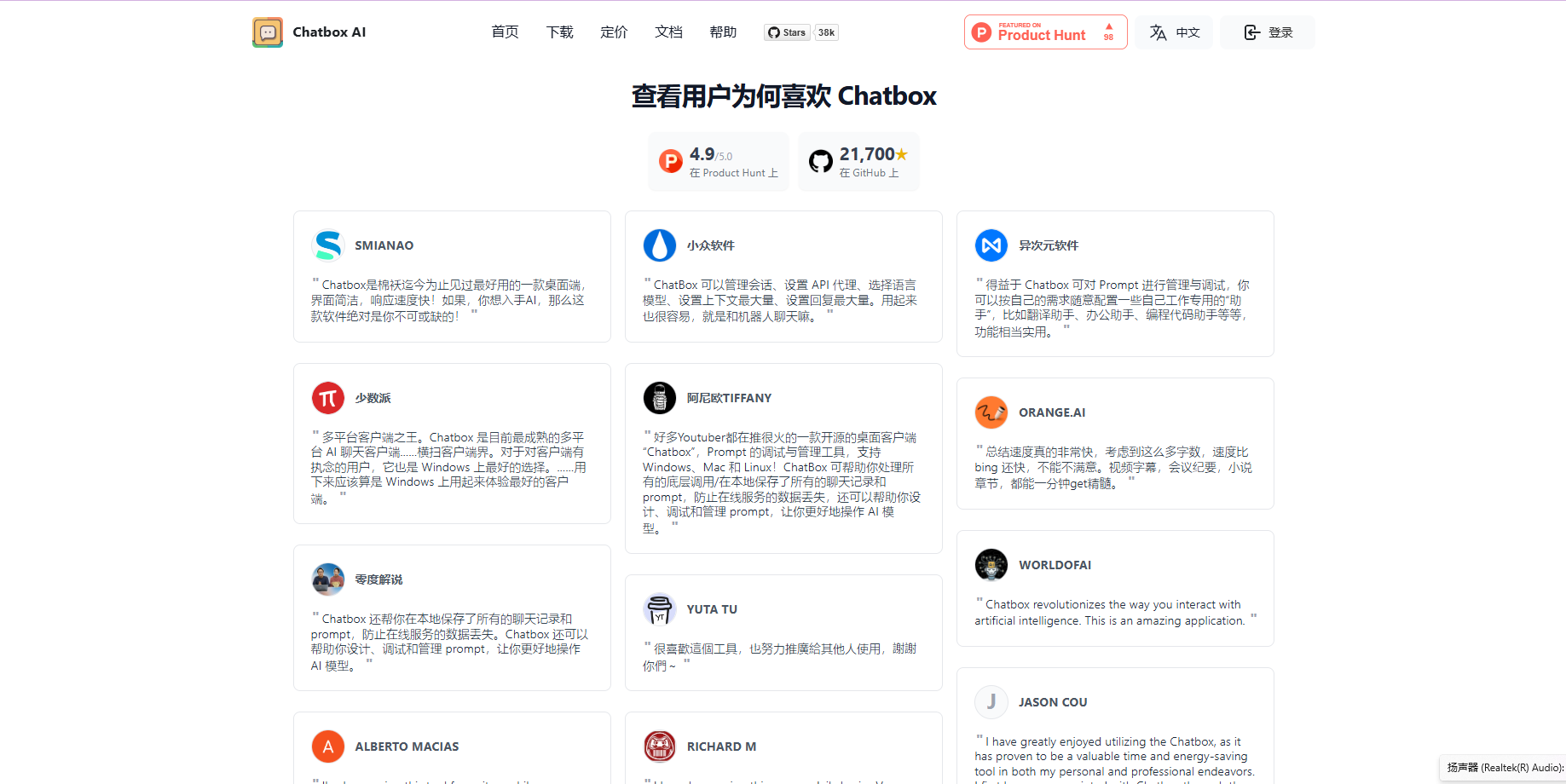1566x784 pixels.
Task: Click the ORANGE.AI reviewer name
Action: point(1052,412)
